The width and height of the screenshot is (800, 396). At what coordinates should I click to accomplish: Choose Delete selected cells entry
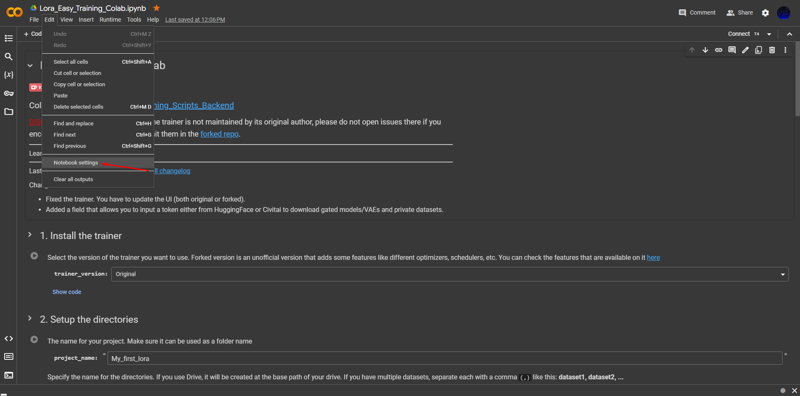click(98, 107)
